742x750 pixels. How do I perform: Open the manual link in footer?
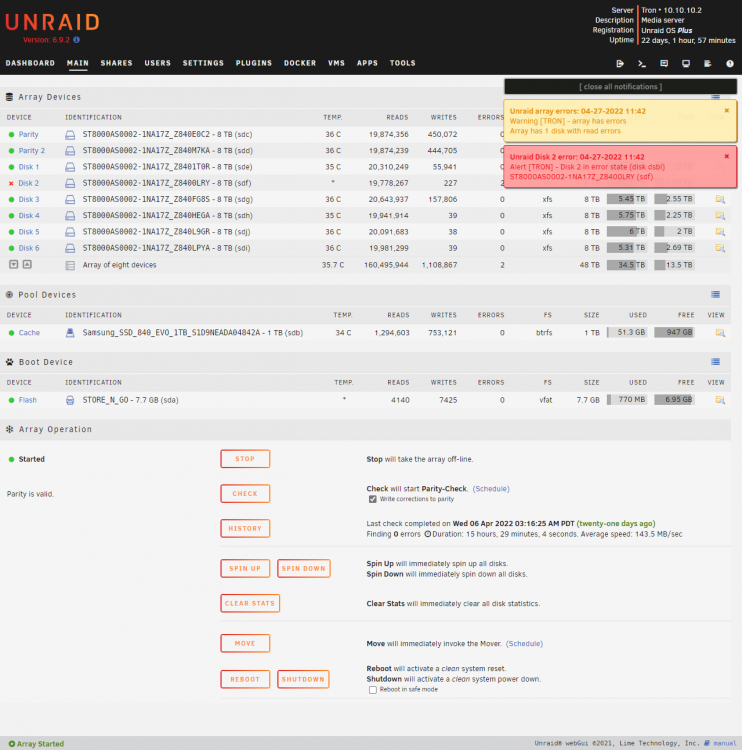tap(725, 744)
